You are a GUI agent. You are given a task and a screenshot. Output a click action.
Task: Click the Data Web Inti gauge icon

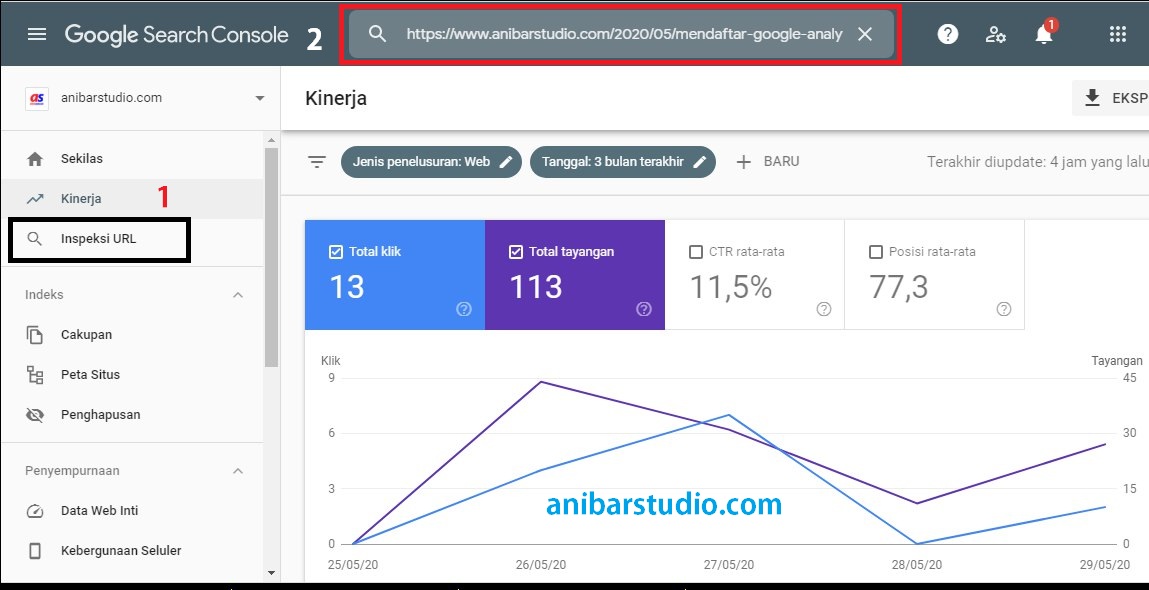[34, 511]
